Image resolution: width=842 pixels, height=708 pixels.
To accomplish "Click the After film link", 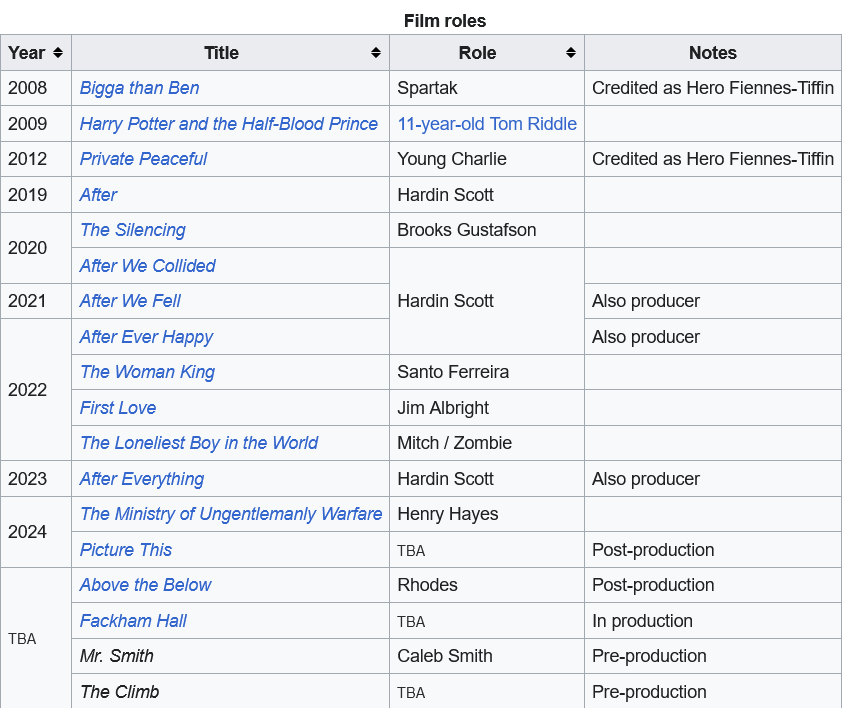I will point(98,195).
